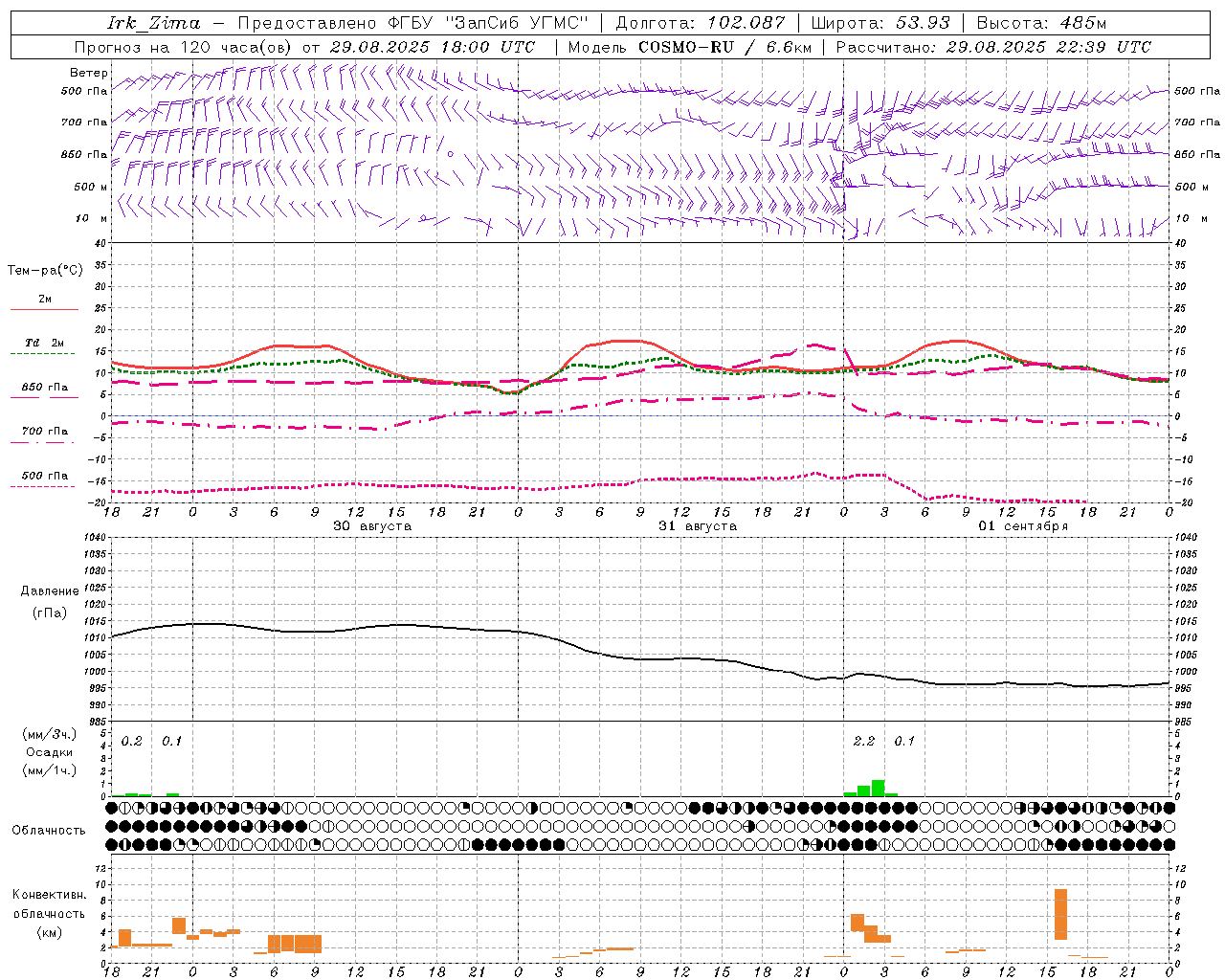Click the forecast start time 29.08.2025 18:00 UTC
The width and height of the screenshot is (1225, 980).
(x=433, y=47)
